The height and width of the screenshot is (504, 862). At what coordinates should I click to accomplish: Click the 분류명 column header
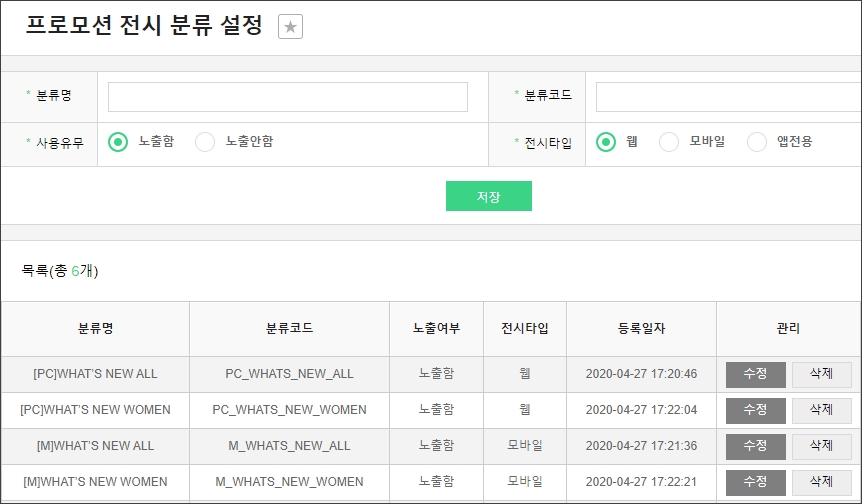pyautogui.click(x=95, y=328)
